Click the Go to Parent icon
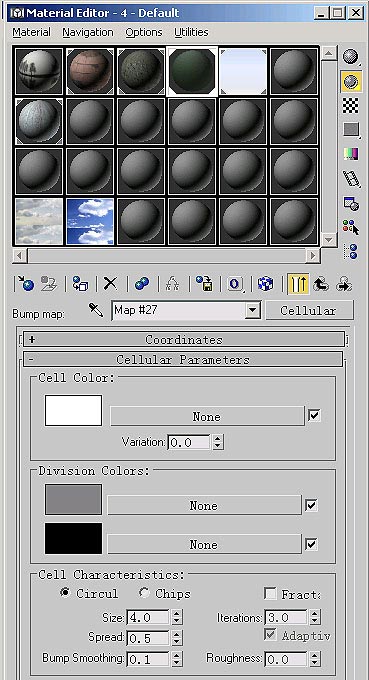 coord(321,284)
